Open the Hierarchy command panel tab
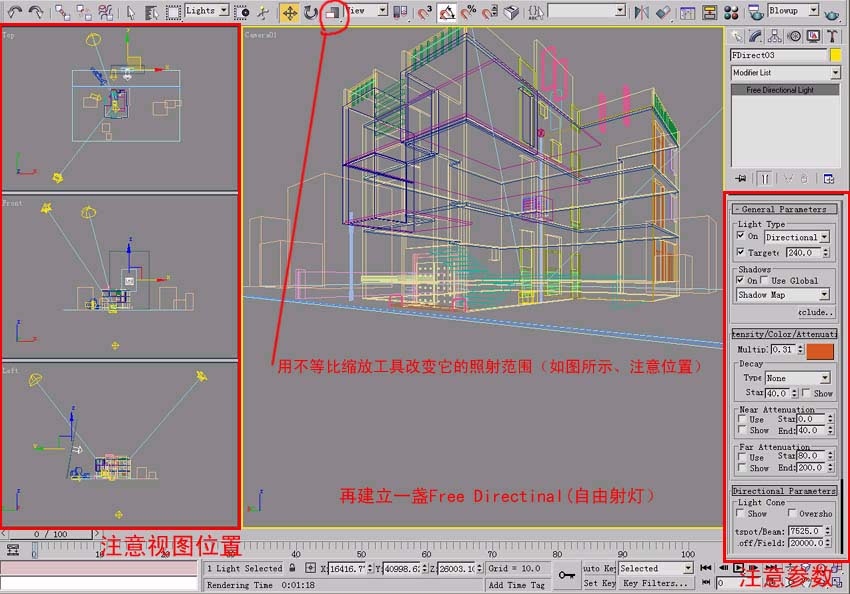This screenshot has height=594, width=850. point(774,36)
